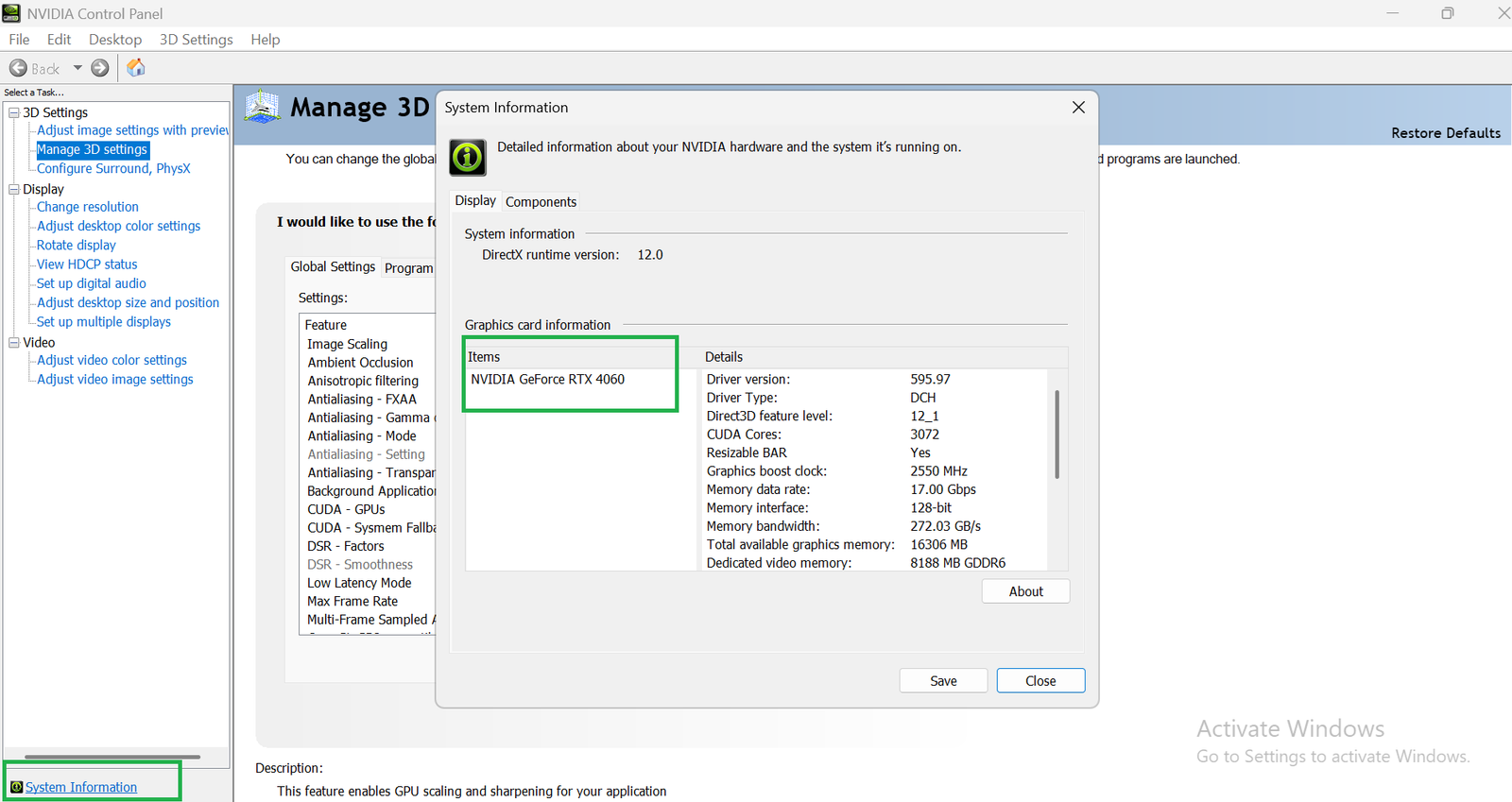Click the Save button
The width and height of the screenshot is (1512, 802).
[x=943, y=681]
